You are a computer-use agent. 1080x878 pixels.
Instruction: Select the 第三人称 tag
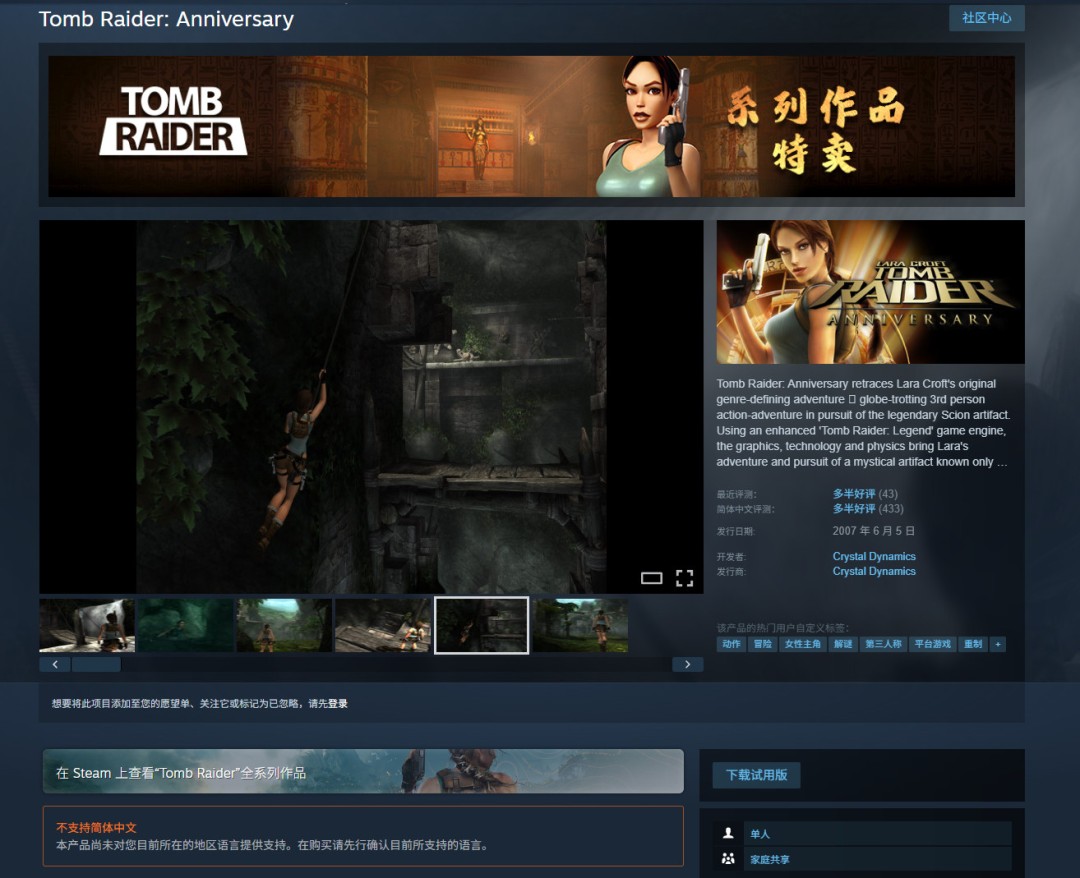883,644
